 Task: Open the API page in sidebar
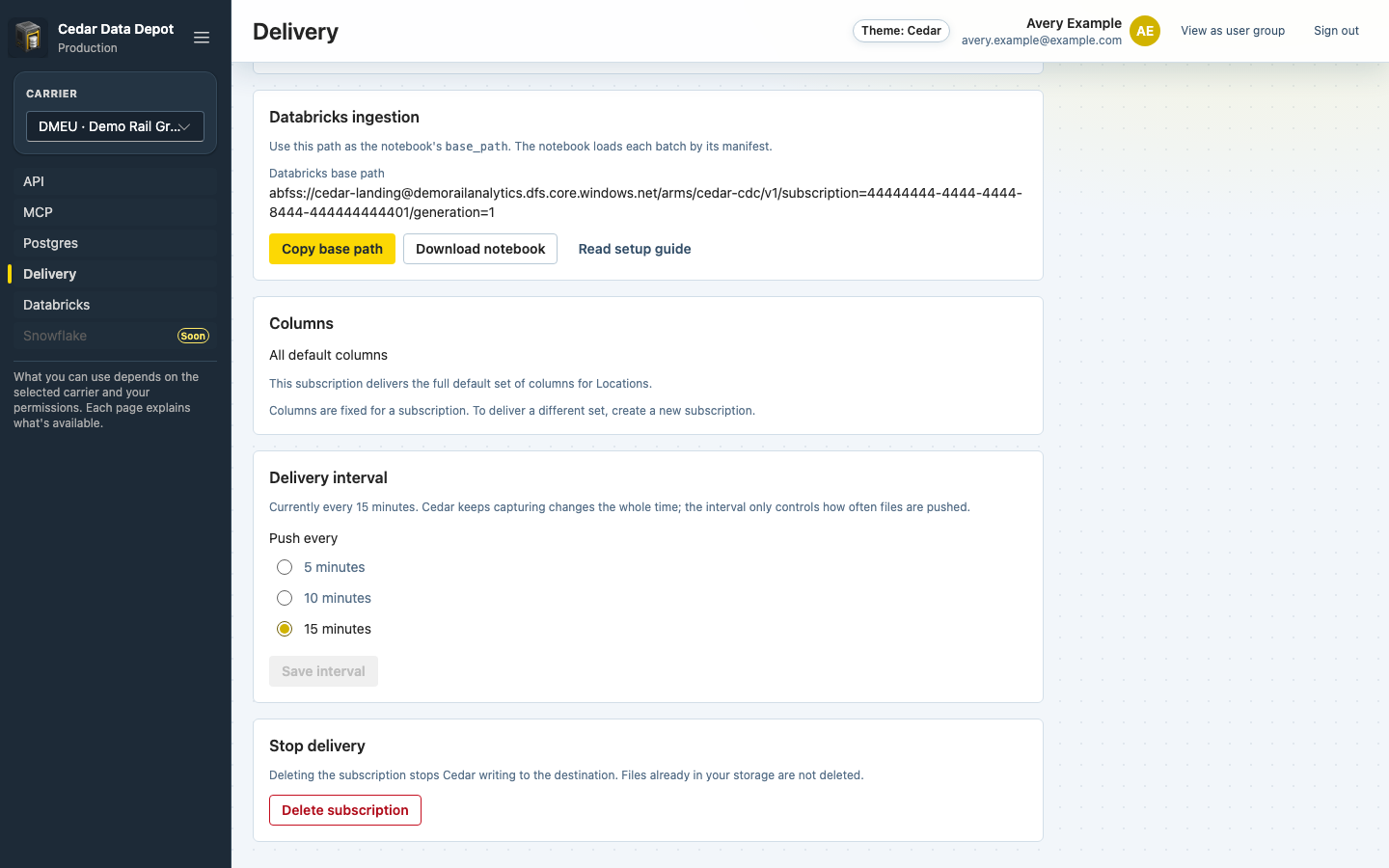point(116,181)
